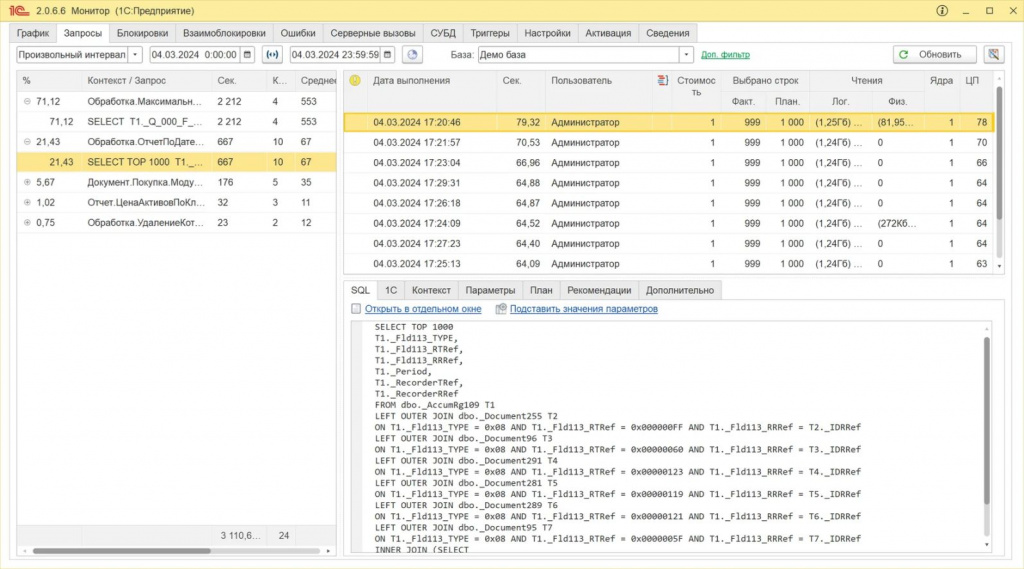This screenshot has height=569, width=1024.
Task: Expand the 0,75 Обработка.УдалениеКот row
Action: [x=27, y=223]
